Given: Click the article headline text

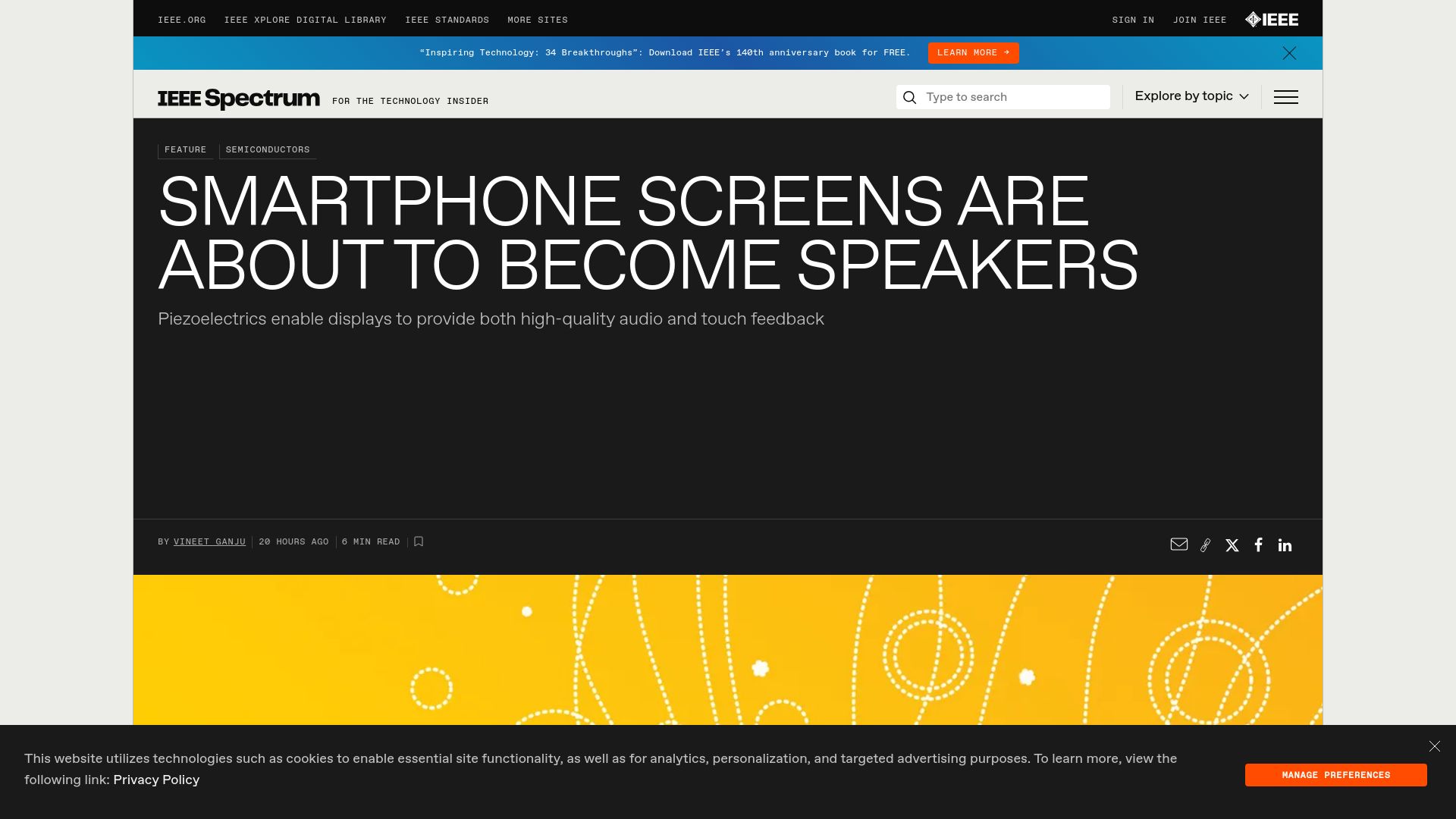Looking at the screenshot, I should [x=648, y=233].
